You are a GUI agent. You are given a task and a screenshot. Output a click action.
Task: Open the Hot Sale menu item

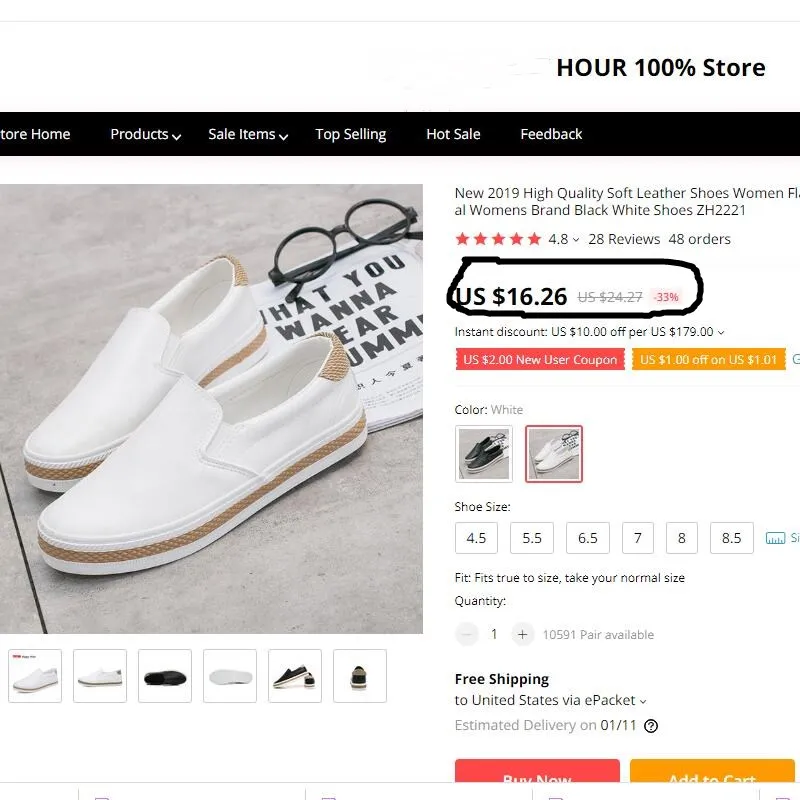[453, 134]
